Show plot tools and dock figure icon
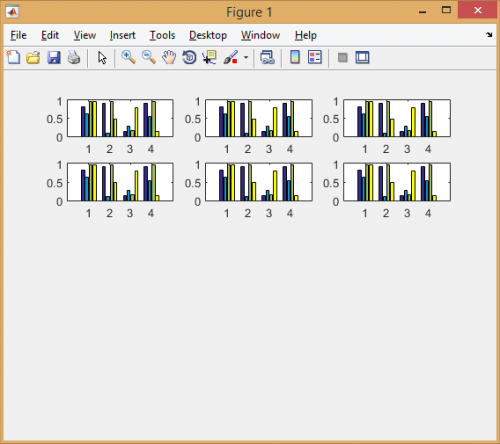The height and width of the screenshot is (444, 500). coord(362,57)
